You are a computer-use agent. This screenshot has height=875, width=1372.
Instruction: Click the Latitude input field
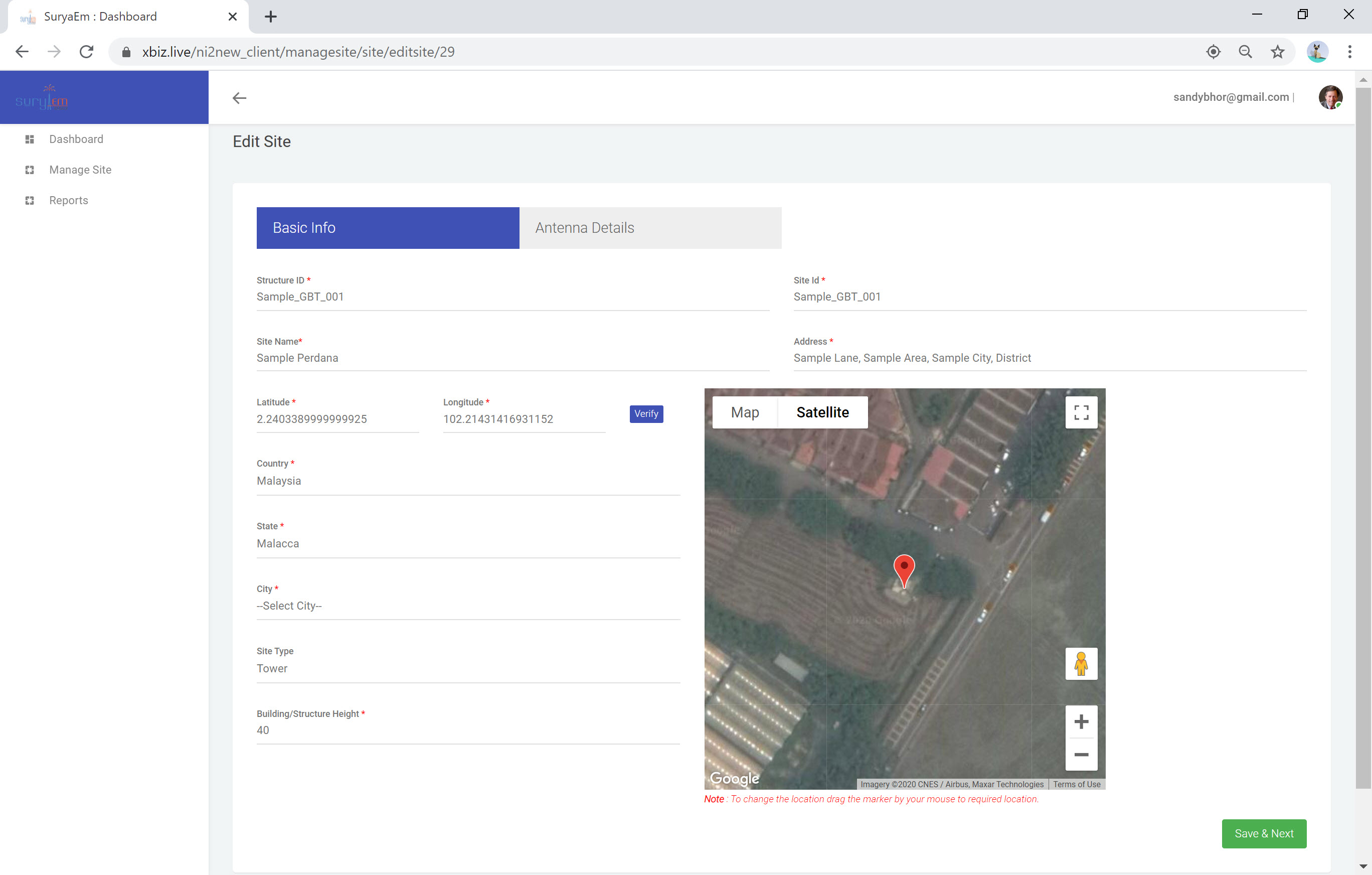point(337,419)
